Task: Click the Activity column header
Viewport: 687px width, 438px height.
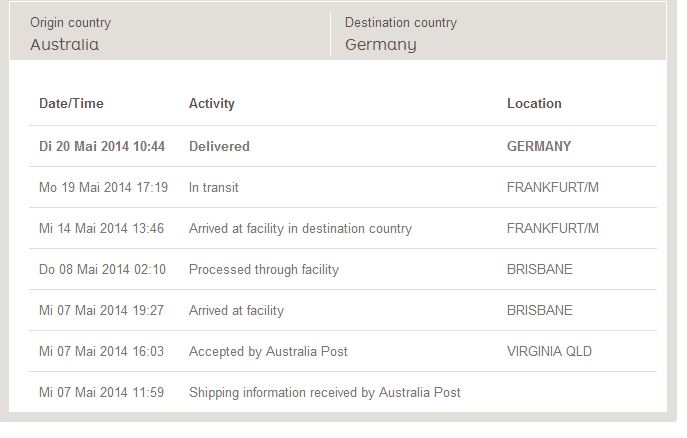Action: coord(212,104)
